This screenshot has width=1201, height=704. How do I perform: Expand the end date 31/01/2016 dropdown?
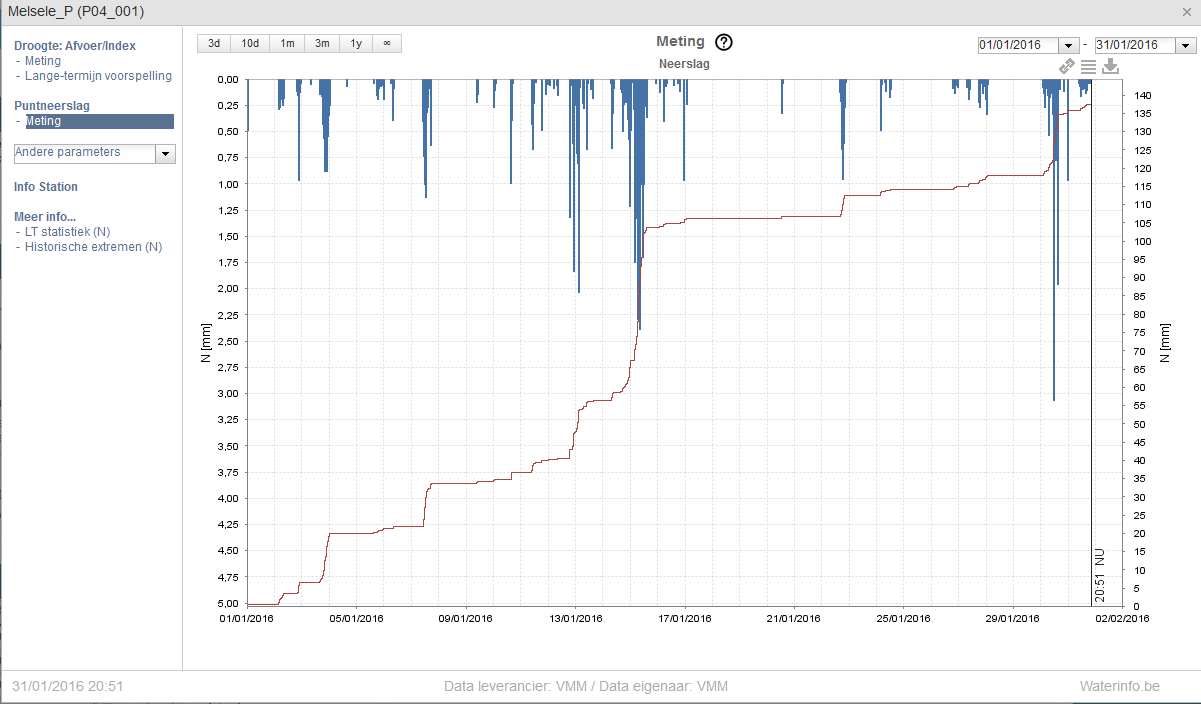coord(1186,46)
